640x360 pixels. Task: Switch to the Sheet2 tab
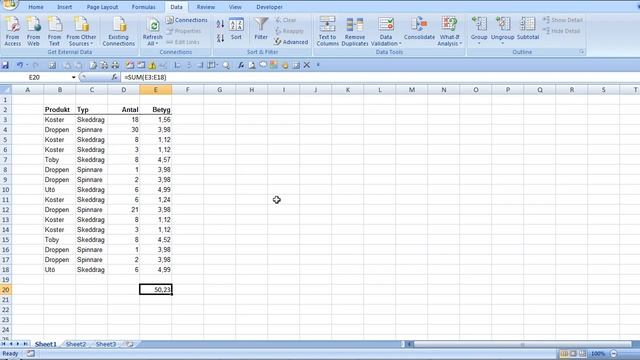tap(76, 344)
